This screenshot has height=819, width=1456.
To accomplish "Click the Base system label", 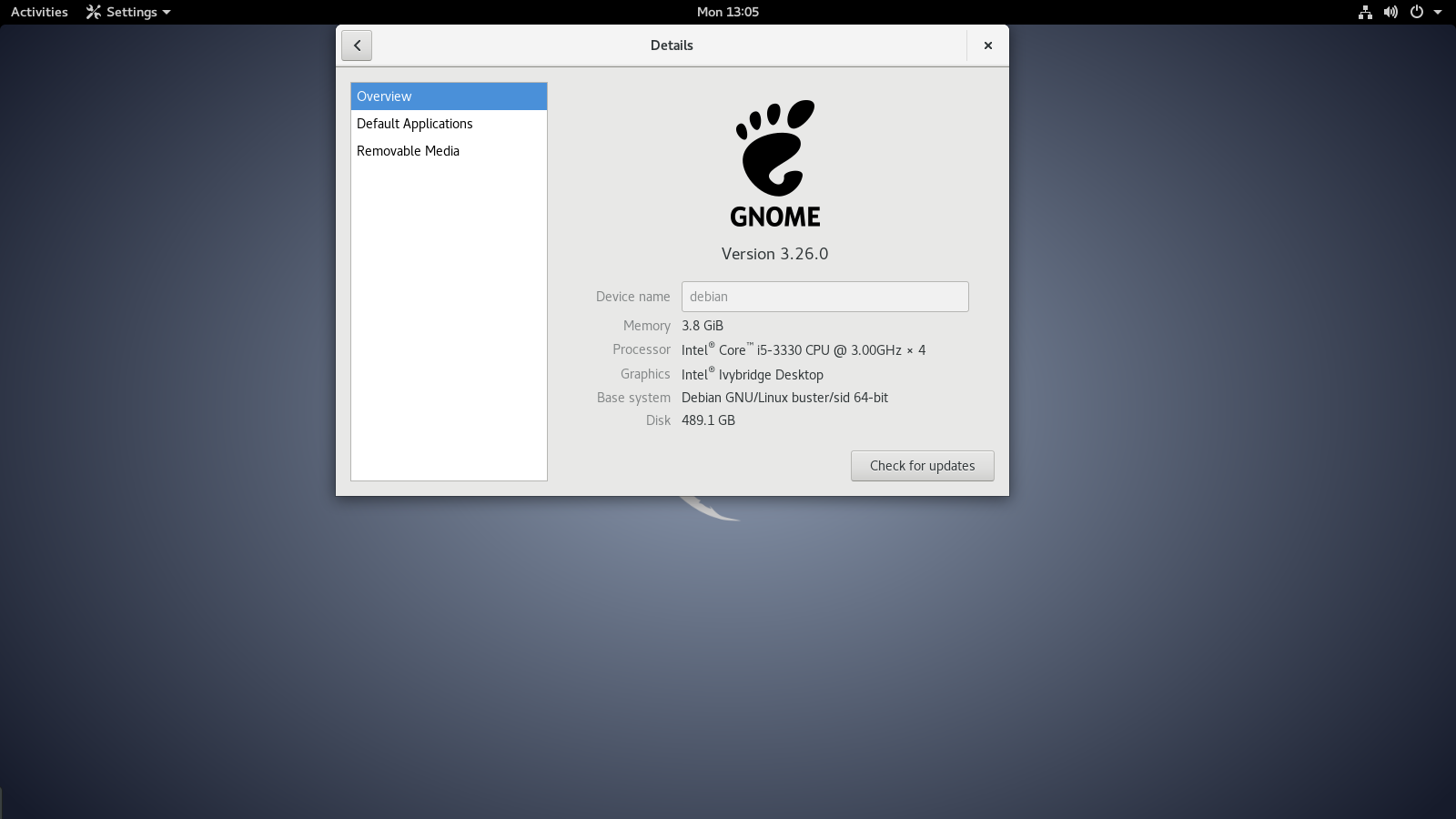I will (x=634, y=398).
